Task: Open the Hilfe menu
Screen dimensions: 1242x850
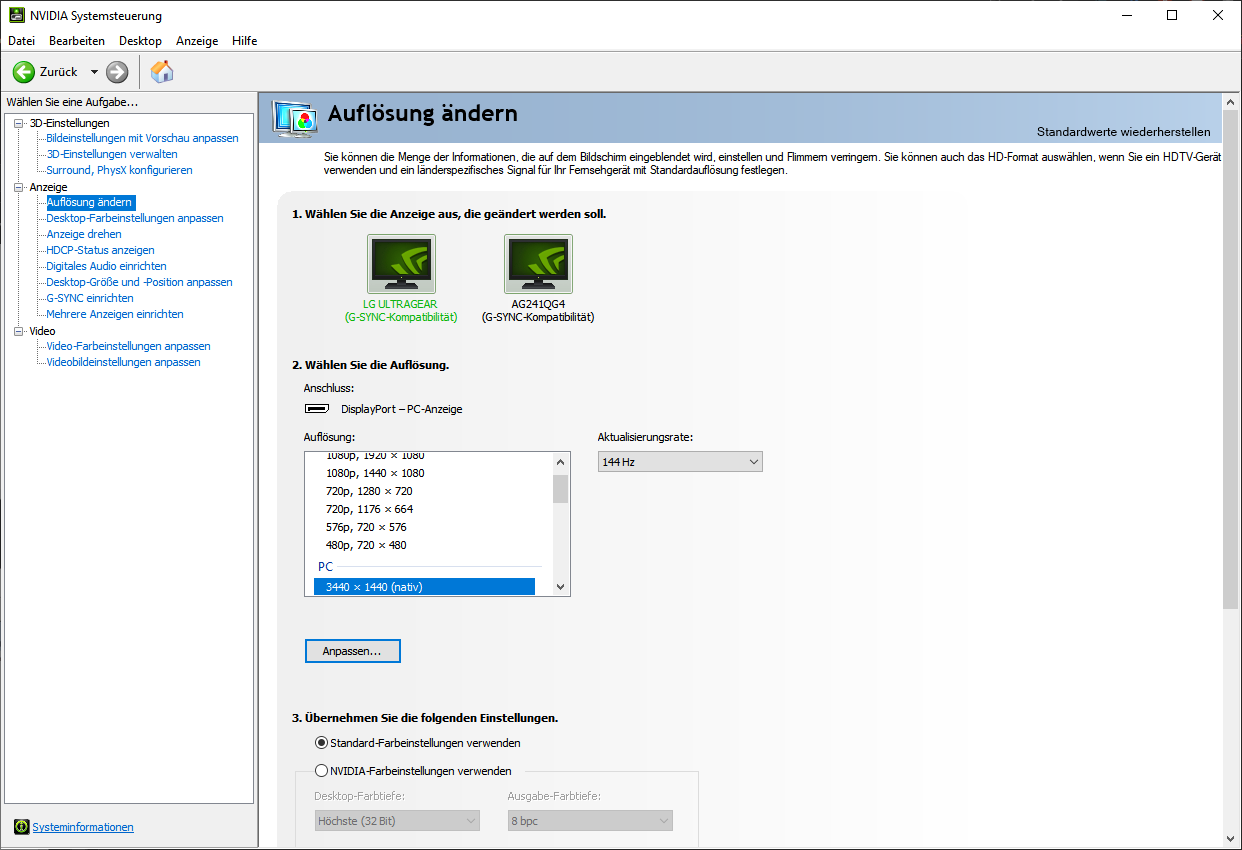Action: 245,41
